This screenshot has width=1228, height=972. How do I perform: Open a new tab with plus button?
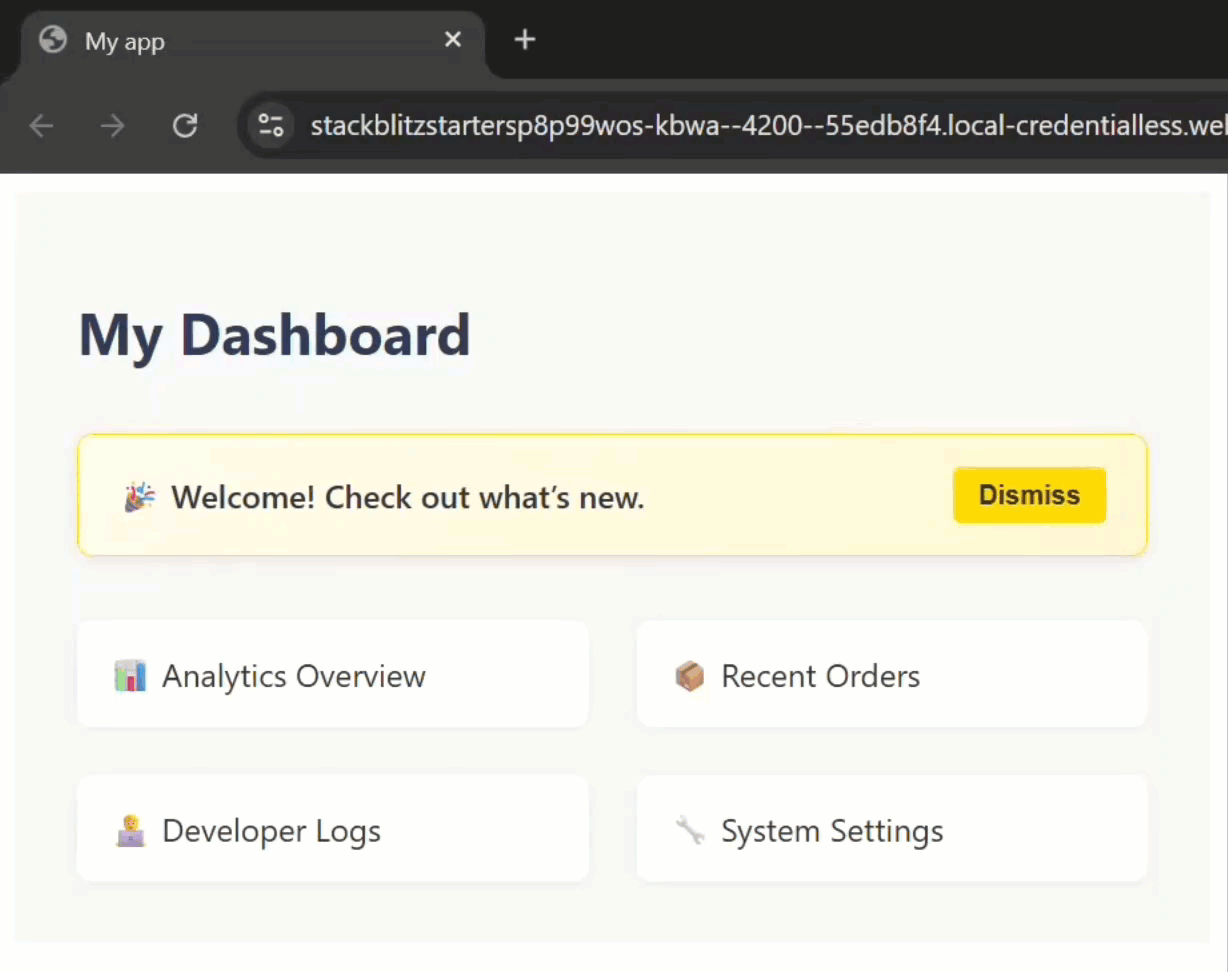[525, 40]
